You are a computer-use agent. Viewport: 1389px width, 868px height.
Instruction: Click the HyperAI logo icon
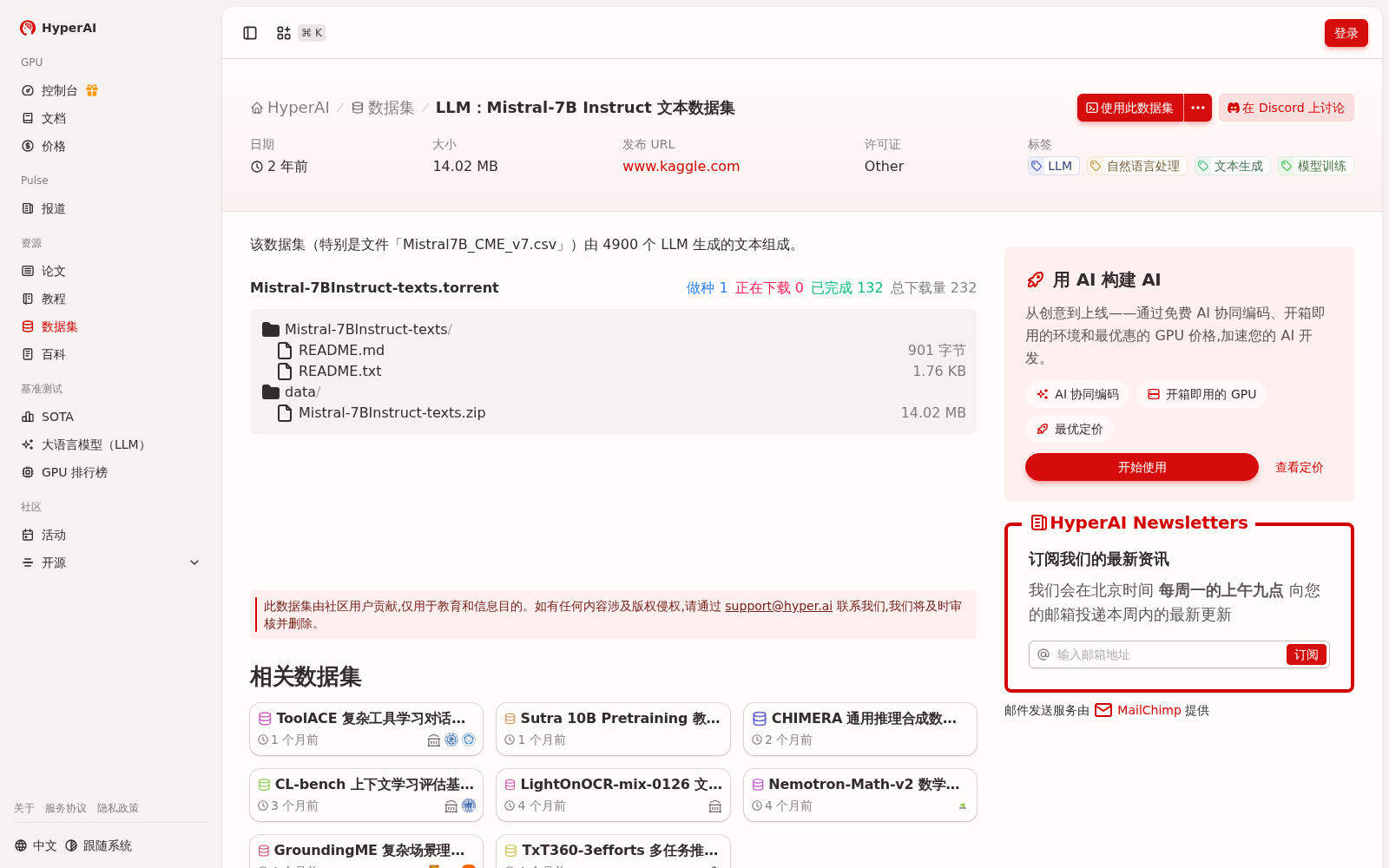click(x=28, y=28)
